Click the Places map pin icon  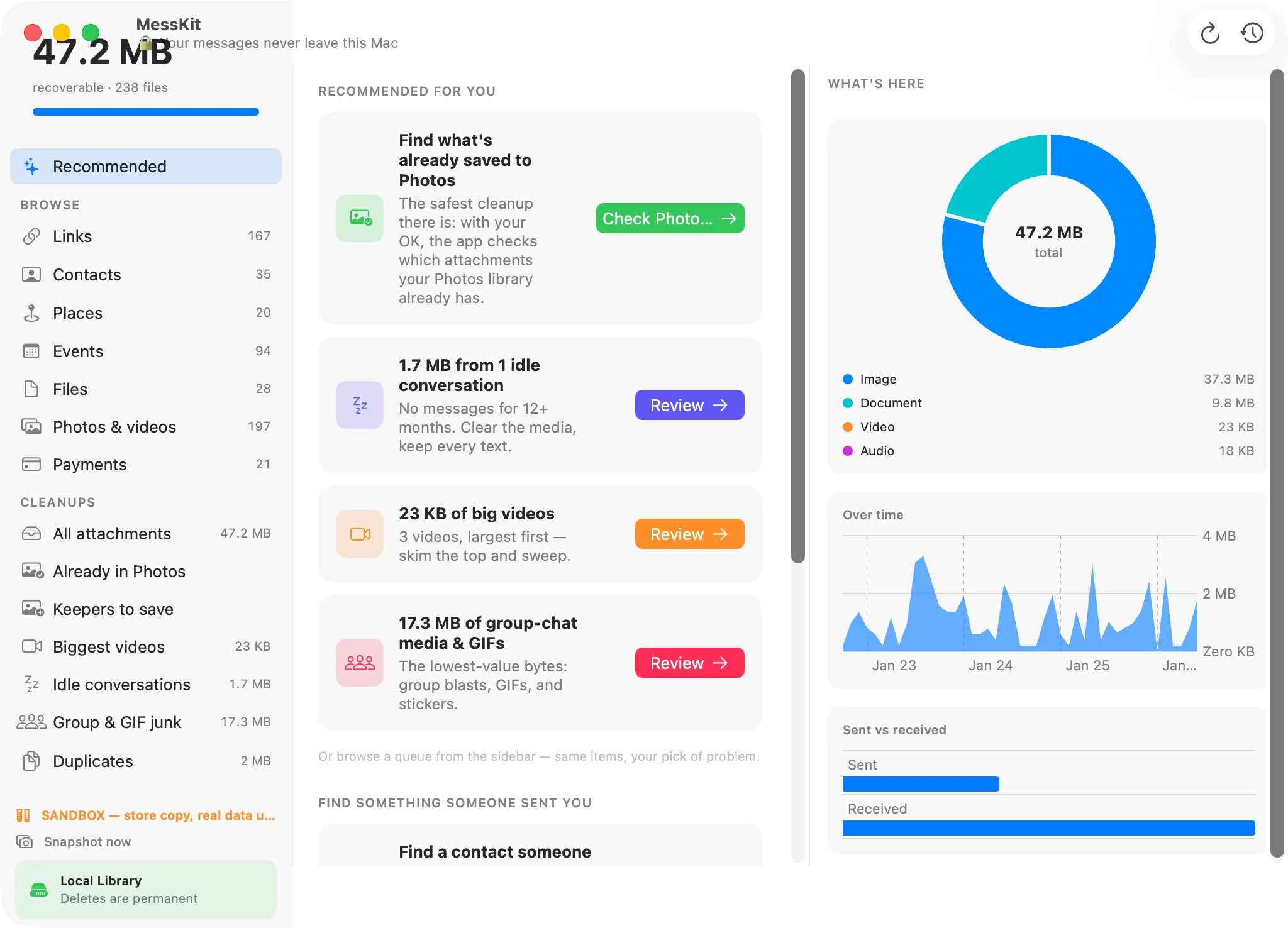[x=31, y=313]
